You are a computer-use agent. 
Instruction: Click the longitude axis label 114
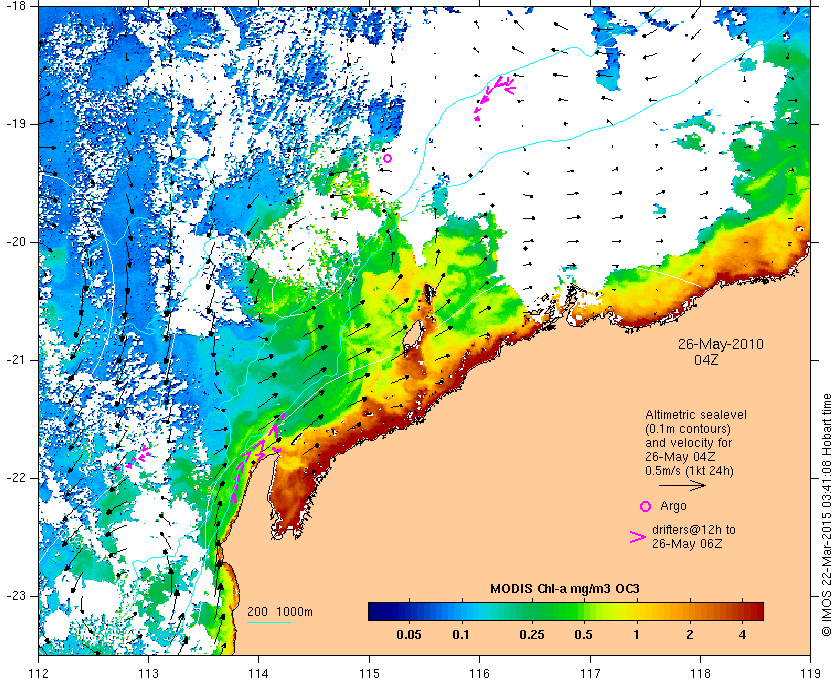click(x=259, y=673)
